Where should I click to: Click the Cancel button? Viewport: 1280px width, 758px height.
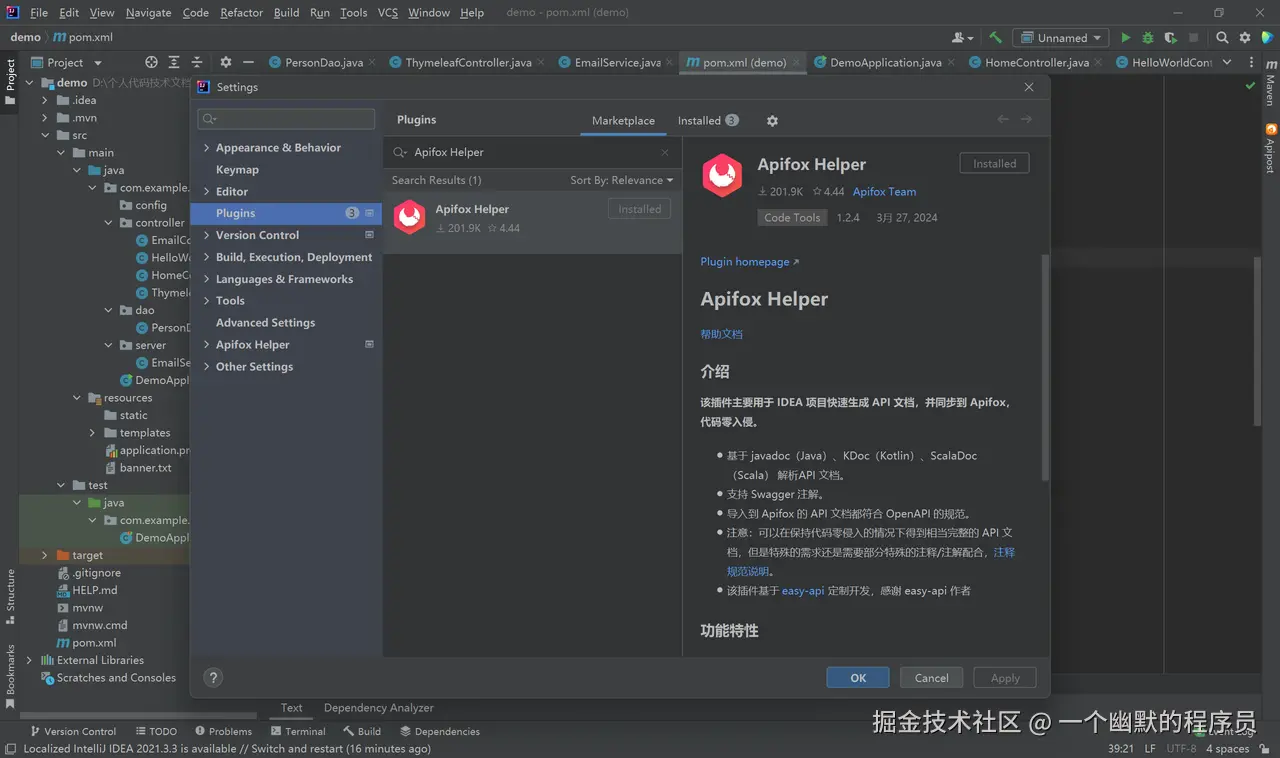pyautogui.click(x=931, y=677)
